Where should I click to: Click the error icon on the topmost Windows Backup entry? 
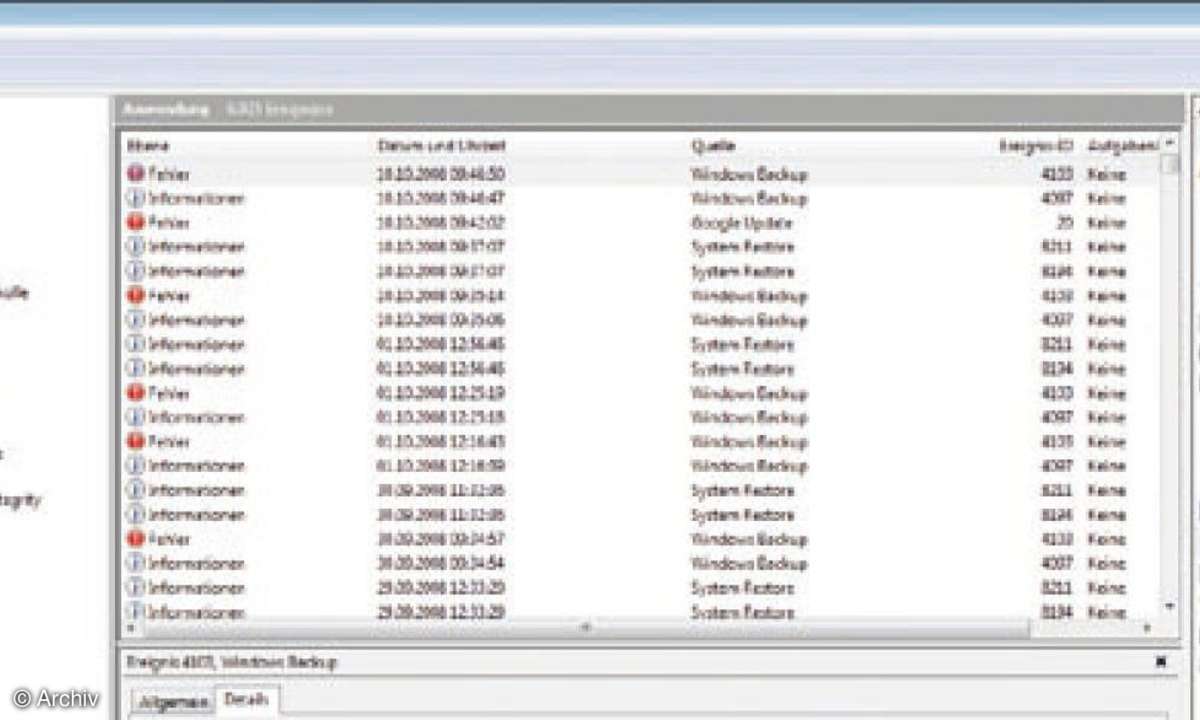pyautogui.click(x=135, y=173)
